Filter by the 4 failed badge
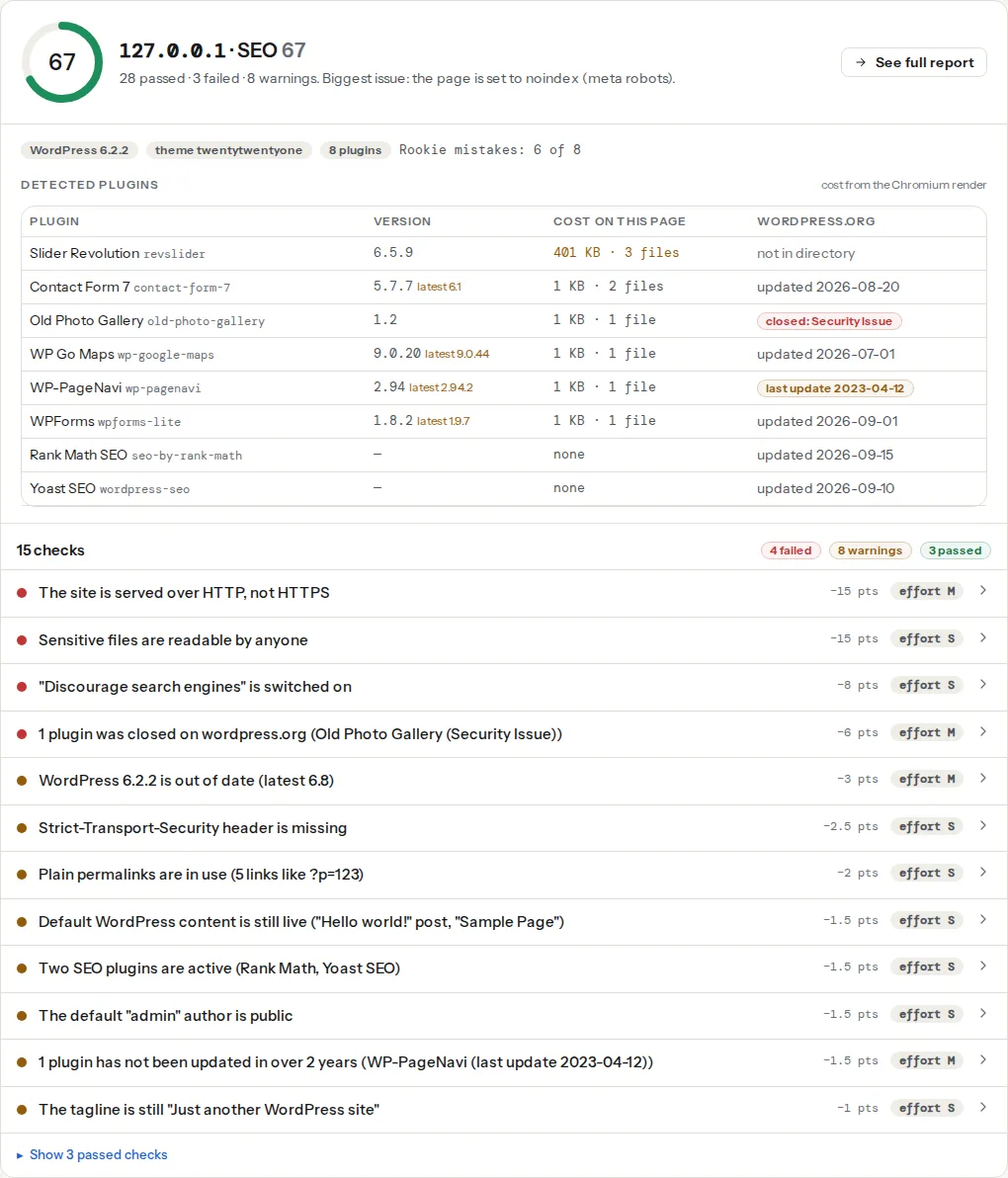 [791, 550]
